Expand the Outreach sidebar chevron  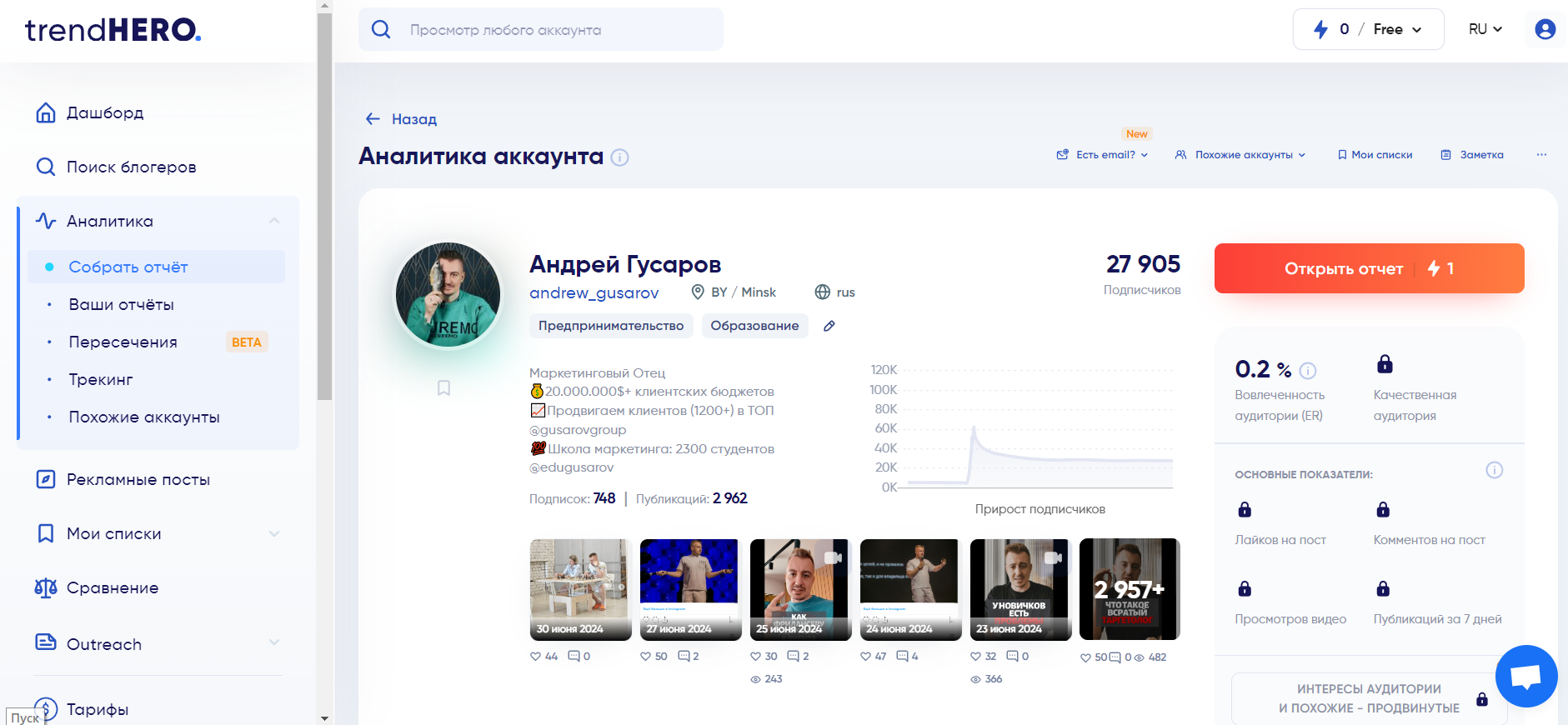(273, 642)
